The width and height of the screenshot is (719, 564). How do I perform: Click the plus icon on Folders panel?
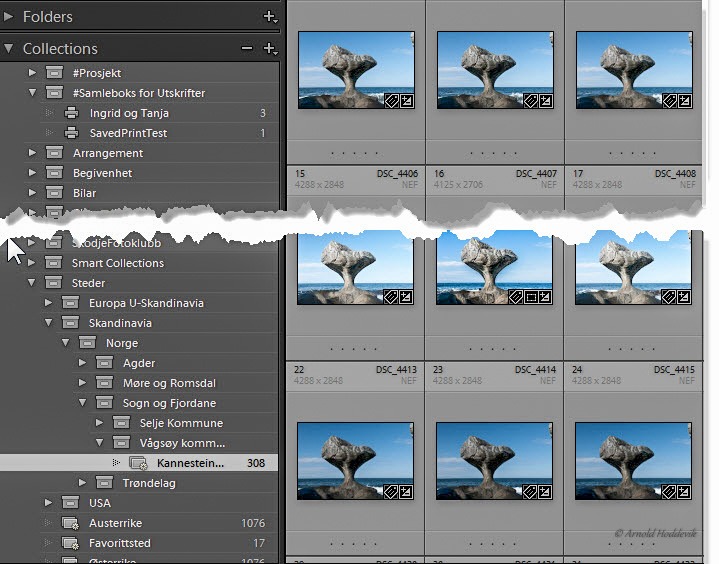pyautogui.click(x=270, y=17)
